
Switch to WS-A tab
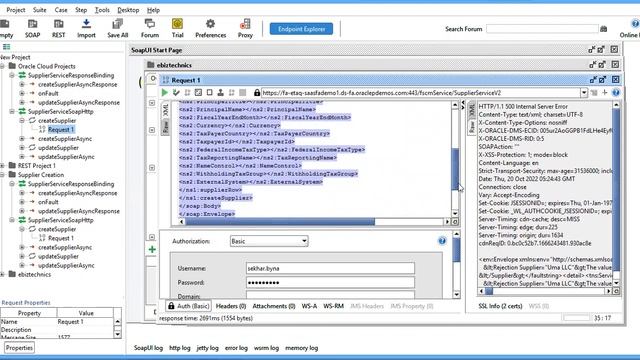click(x=309, y=306)
